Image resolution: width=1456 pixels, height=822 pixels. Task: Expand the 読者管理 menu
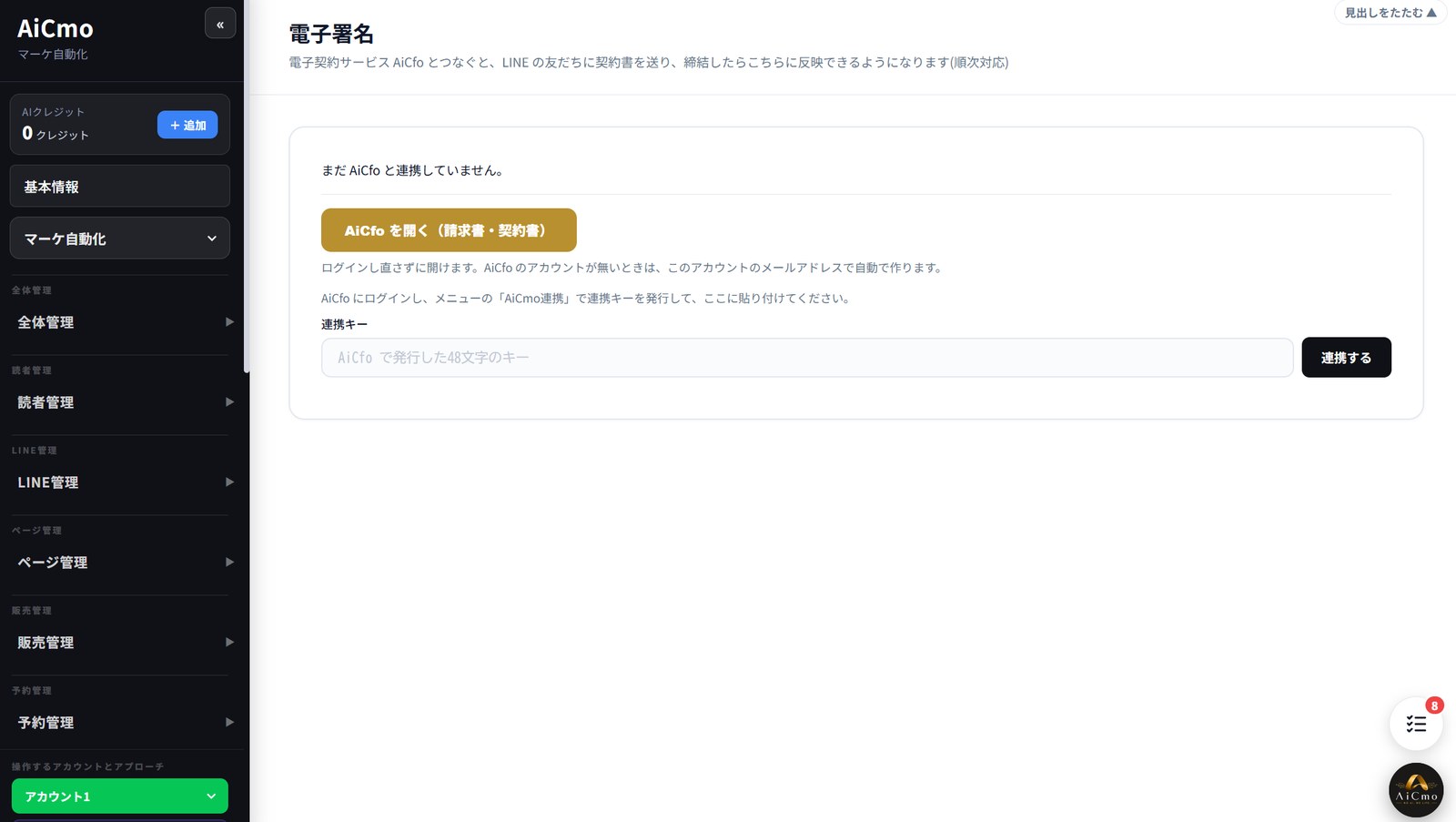[126, 402]
